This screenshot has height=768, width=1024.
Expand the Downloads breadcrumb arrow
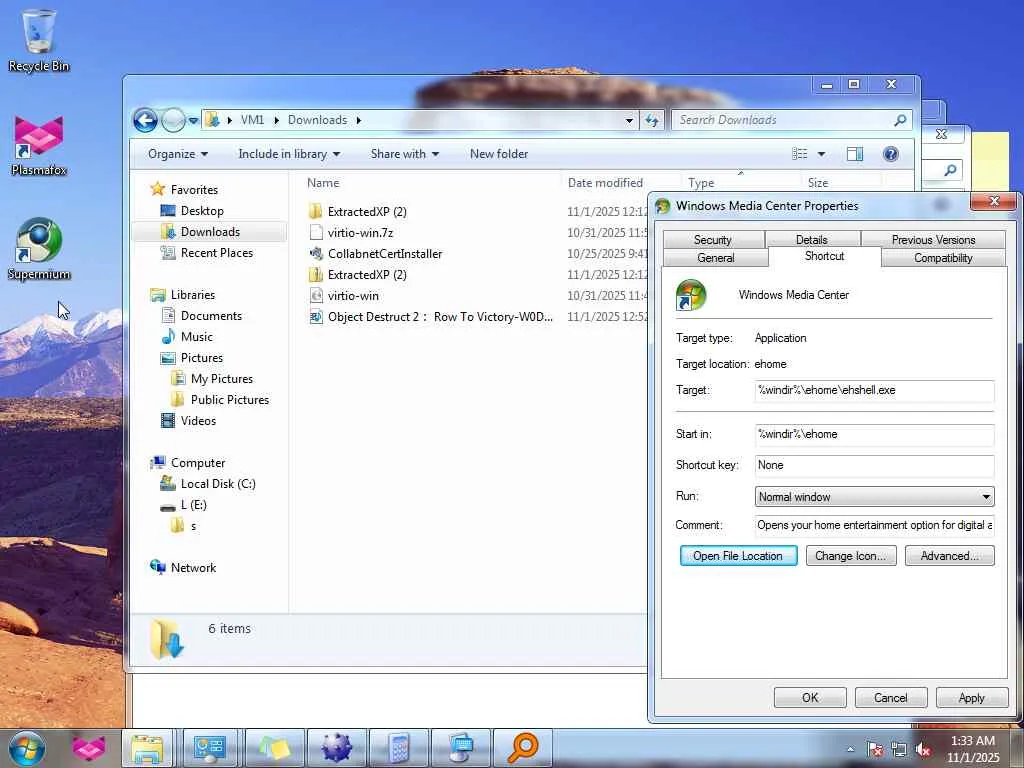pos(359,120)
